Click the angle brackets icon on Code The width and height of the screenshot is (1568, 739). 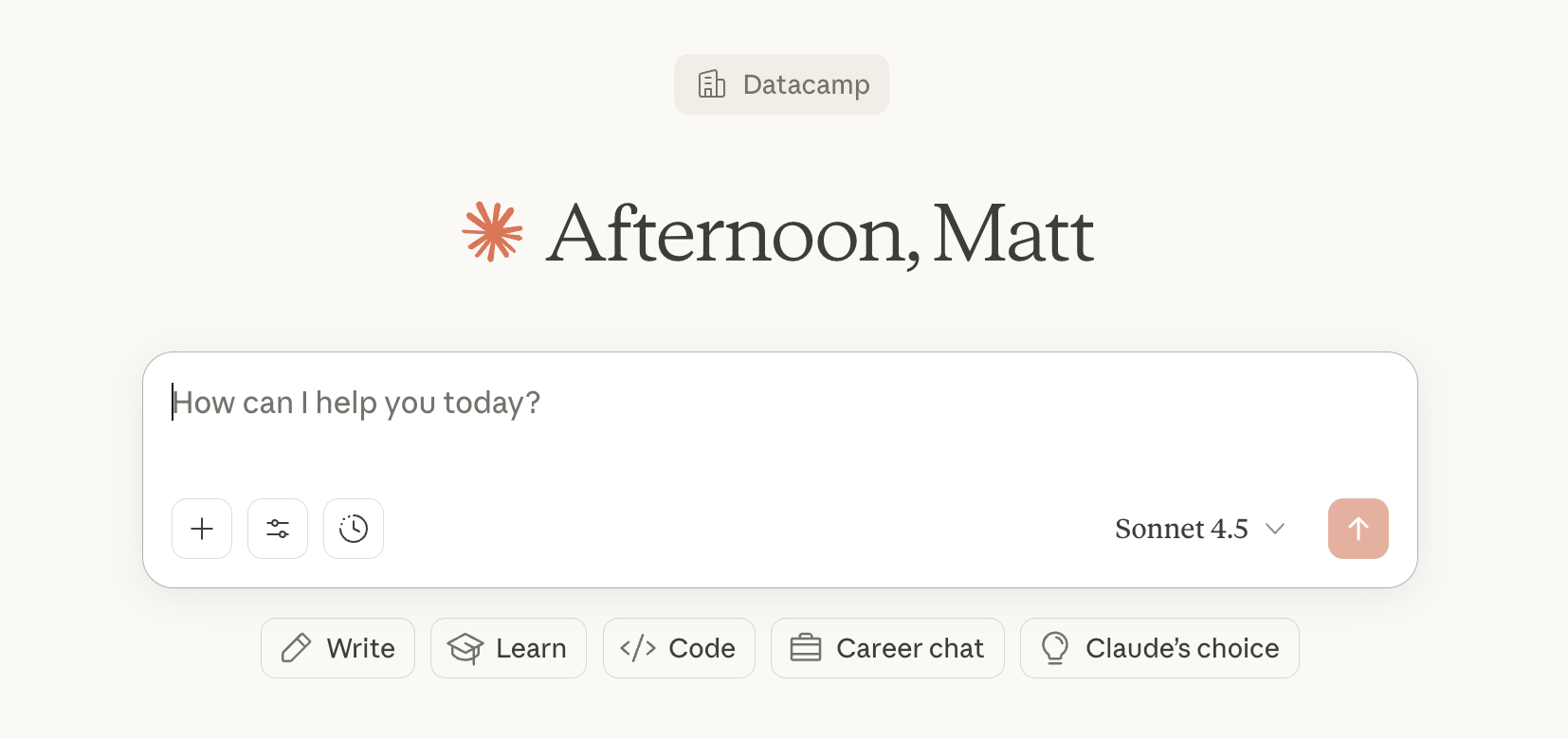638,648
